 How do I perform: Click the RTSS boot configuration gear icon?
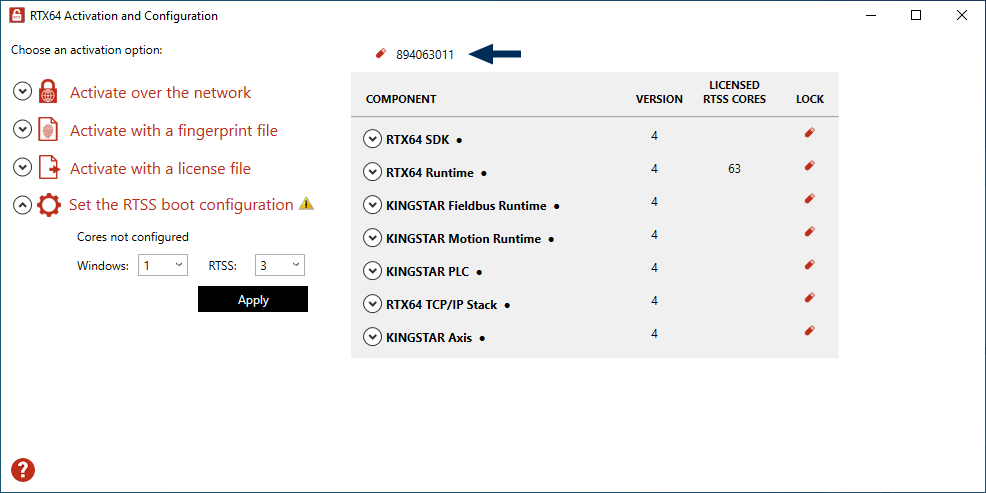49,205
